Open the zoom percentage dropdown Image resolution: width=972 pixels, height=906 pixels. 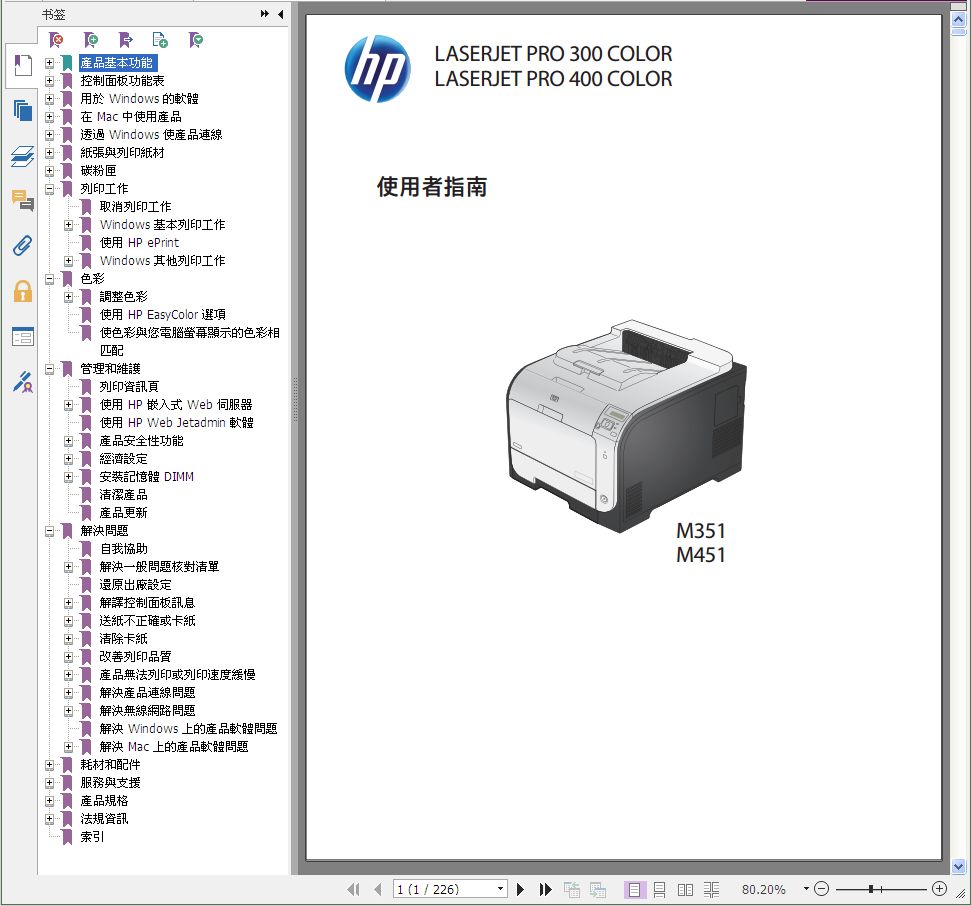coord(806,889)
